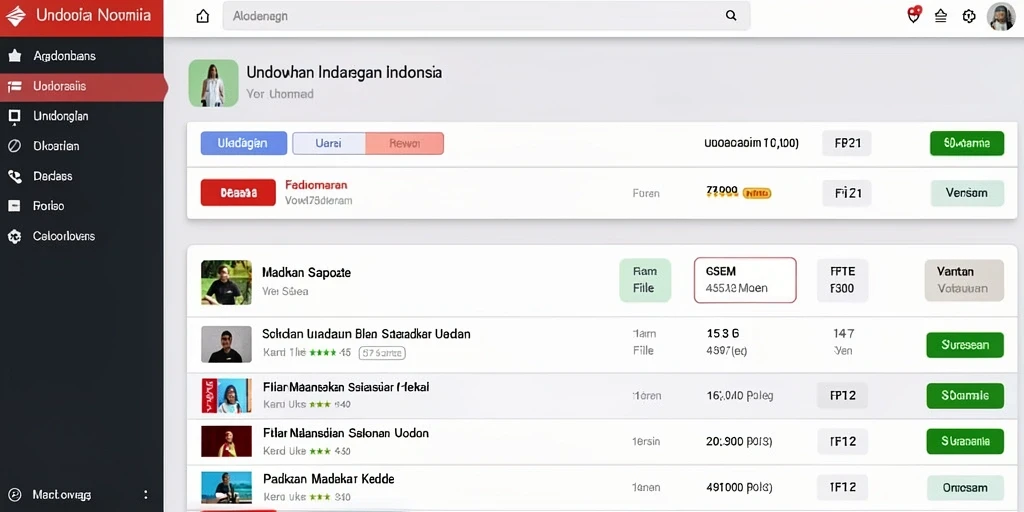Viewport: 1024px width, 512px height.
Task: Open the three-dot menu beside Mactowag
Action: 146,494
